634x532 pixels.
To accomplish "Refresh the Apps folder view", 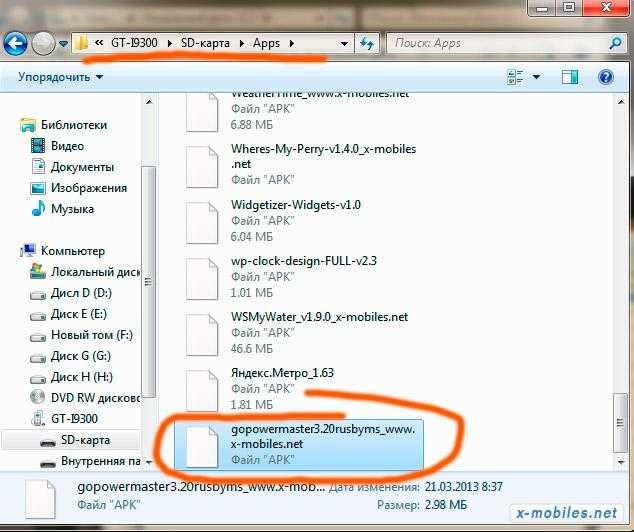I will pos(367,43).
